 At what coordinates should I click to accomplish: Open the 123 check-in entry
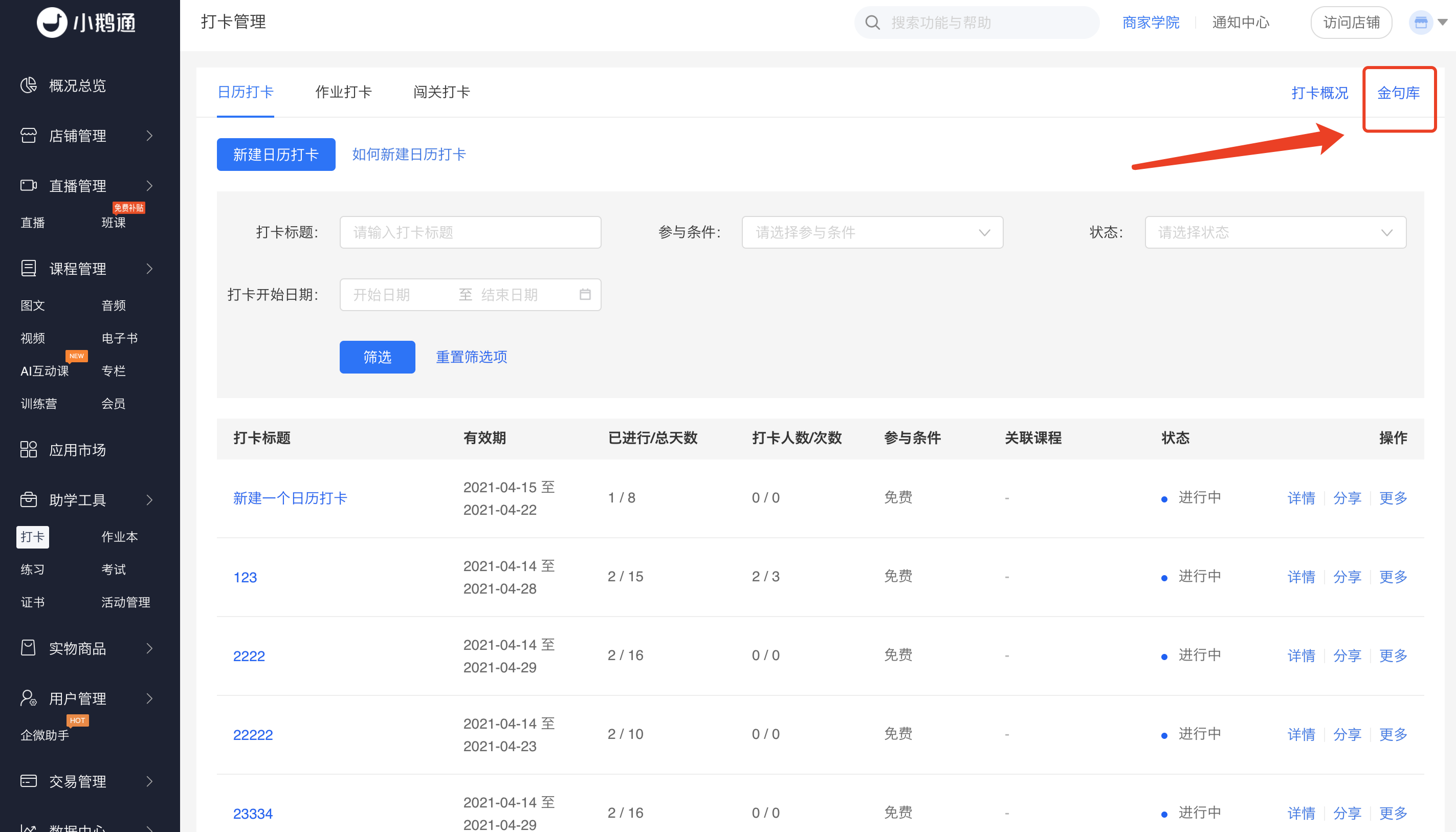[x=245, y=577]
